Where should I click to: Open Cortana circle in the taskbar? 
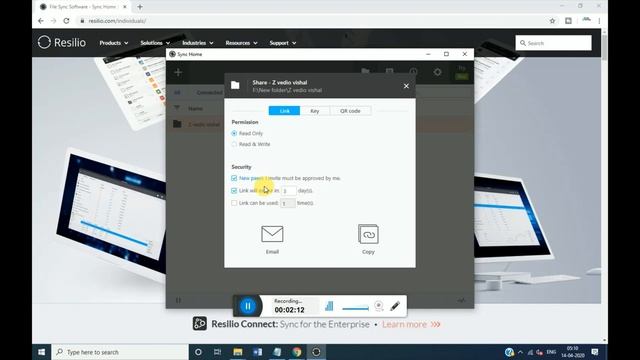pos(198,352)
